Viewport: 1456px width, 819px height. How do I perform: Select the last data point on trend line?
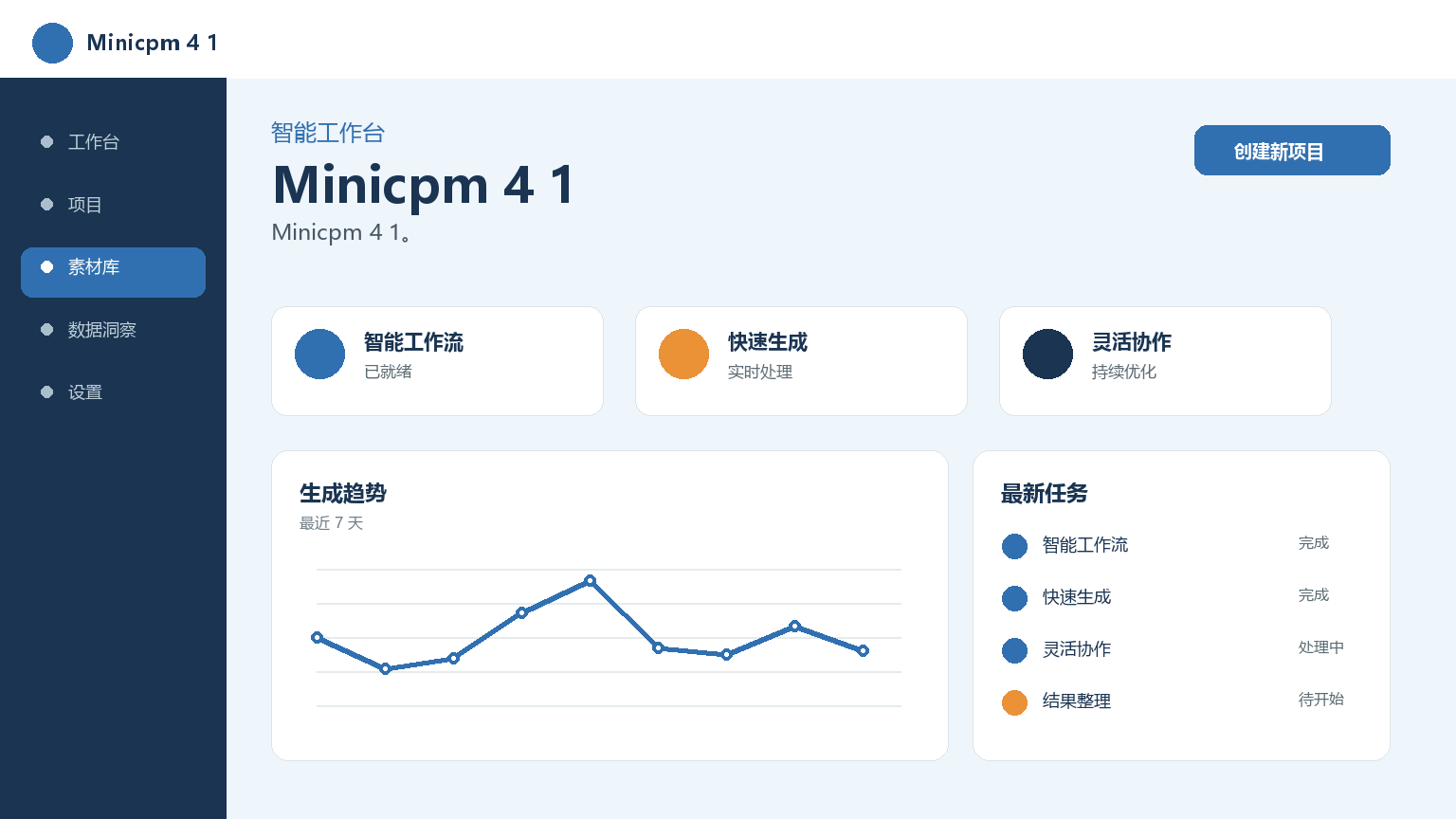click(x=863, y=651)
